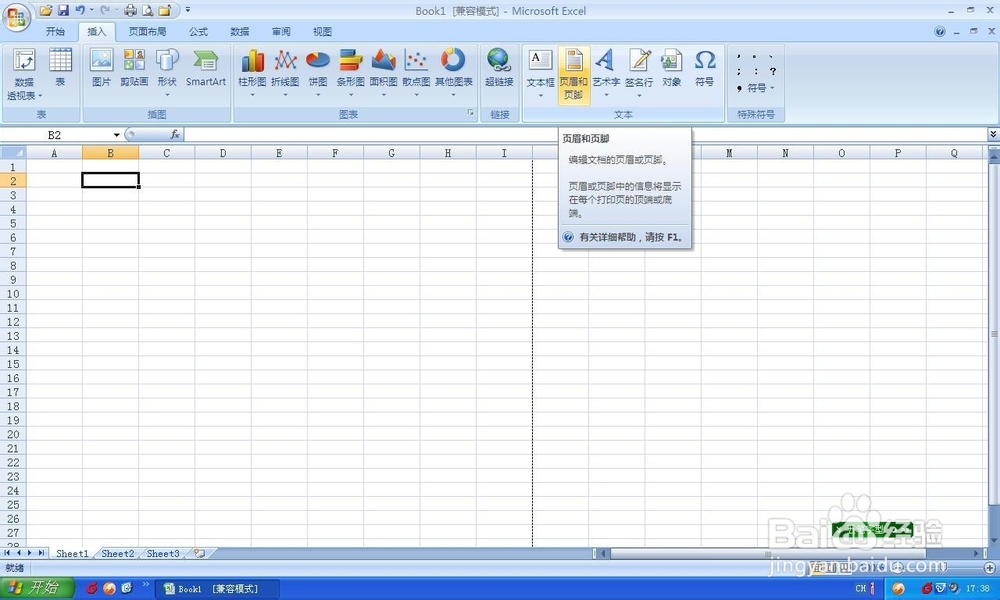Click the Book1 taskbar button

pos(217,589)
